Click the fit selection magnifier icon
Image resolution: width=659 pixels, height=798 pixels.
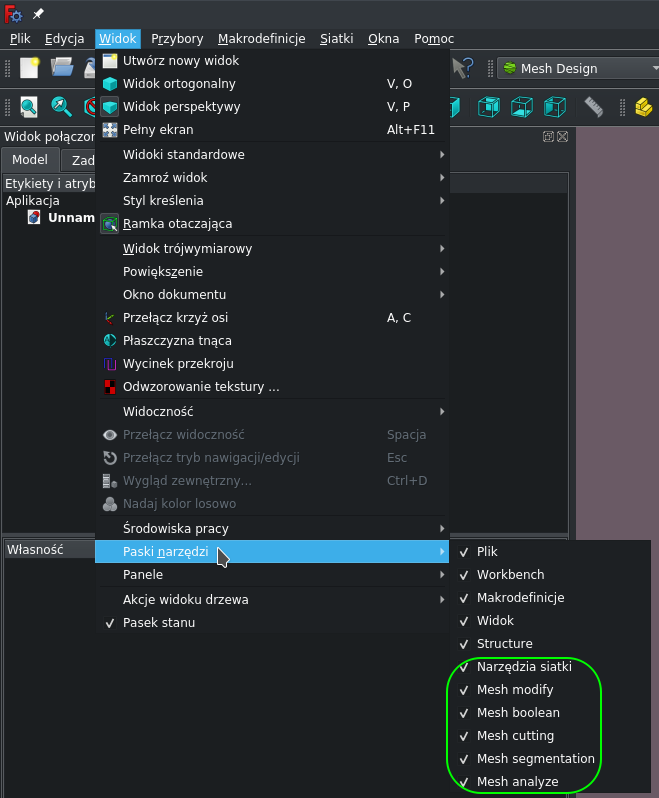[62, 107]
